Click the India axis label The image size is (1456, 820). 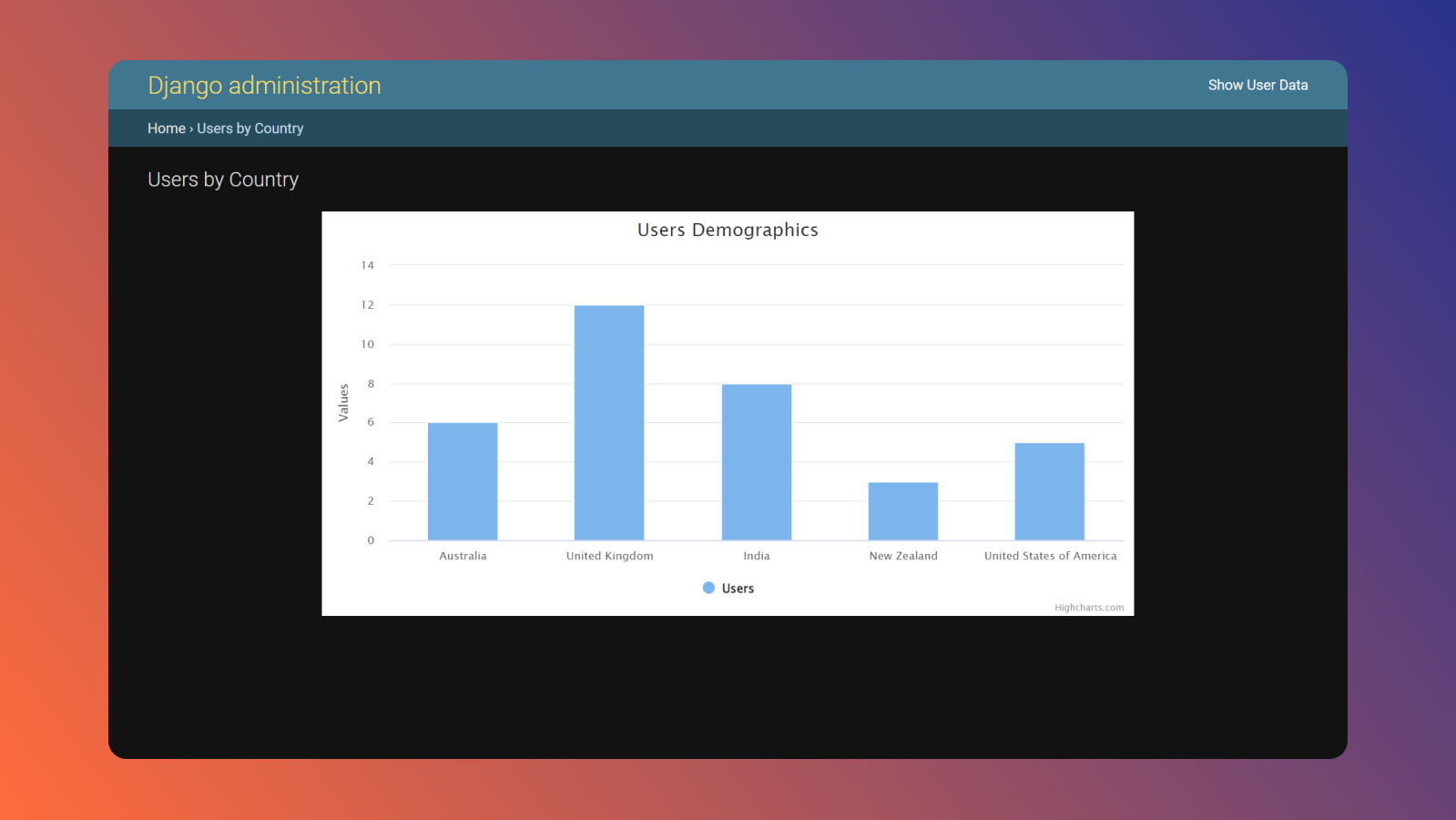click(757, 556)
